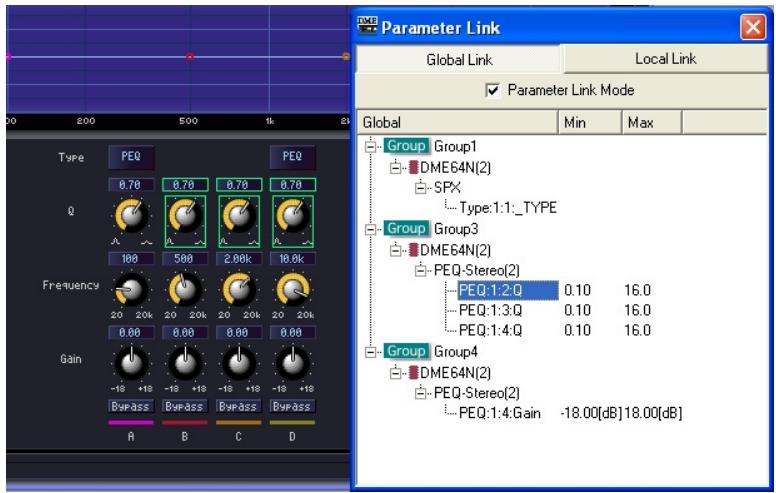Toggle Bypass for band B
The height and width of the screenshot is (493, 776).
(185, 406)
